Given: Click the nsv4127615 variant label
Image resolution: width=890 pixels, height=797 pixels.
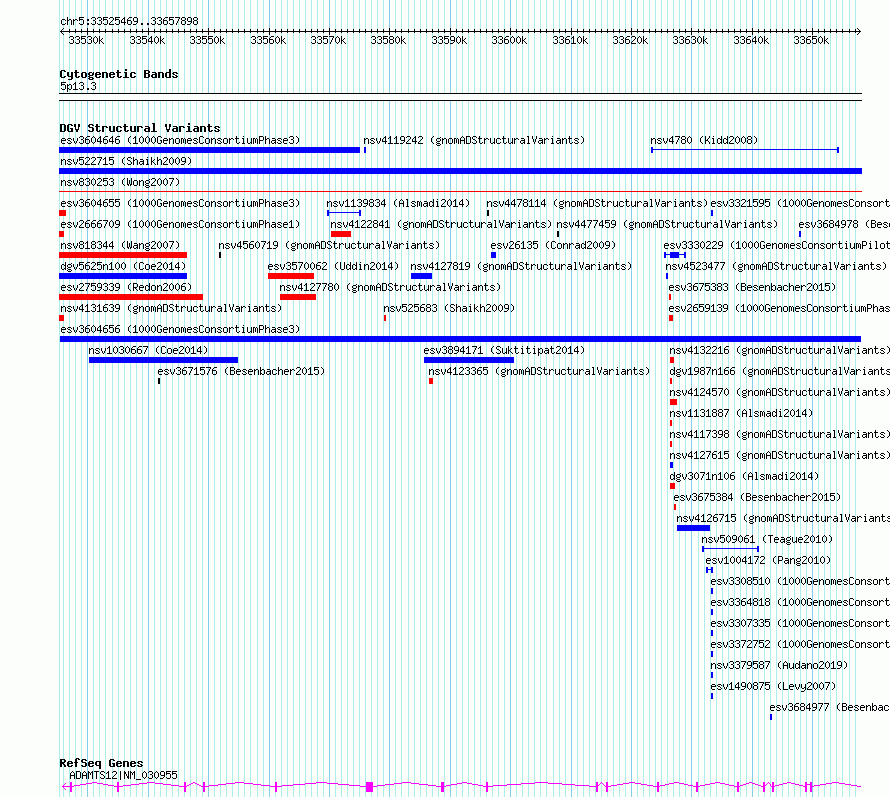Looking at the screenshot, I should (779, 455).
